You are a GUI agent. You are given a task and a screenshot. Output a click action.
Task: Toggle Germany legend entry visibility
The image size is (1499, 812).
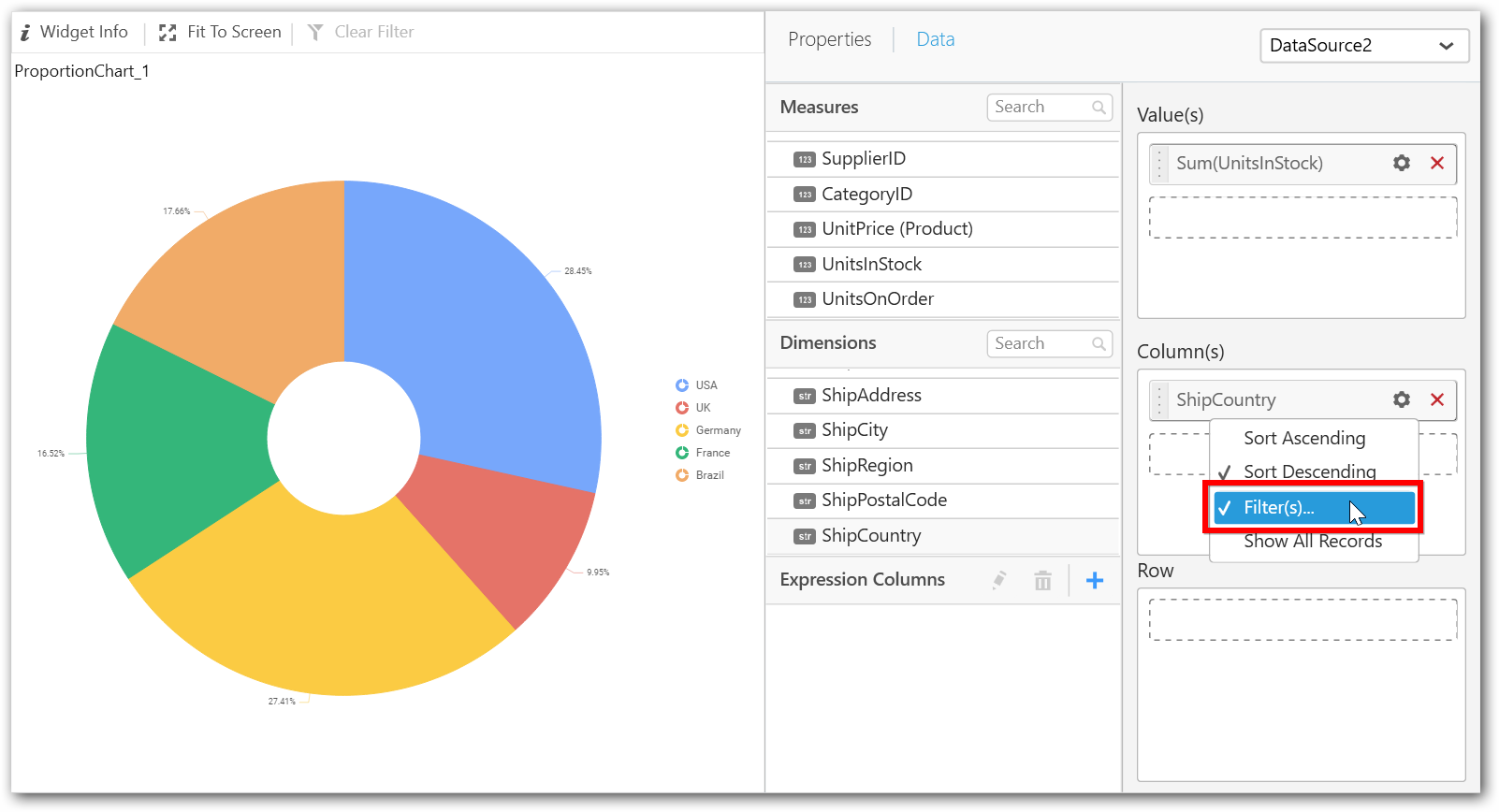pos(708,430)
